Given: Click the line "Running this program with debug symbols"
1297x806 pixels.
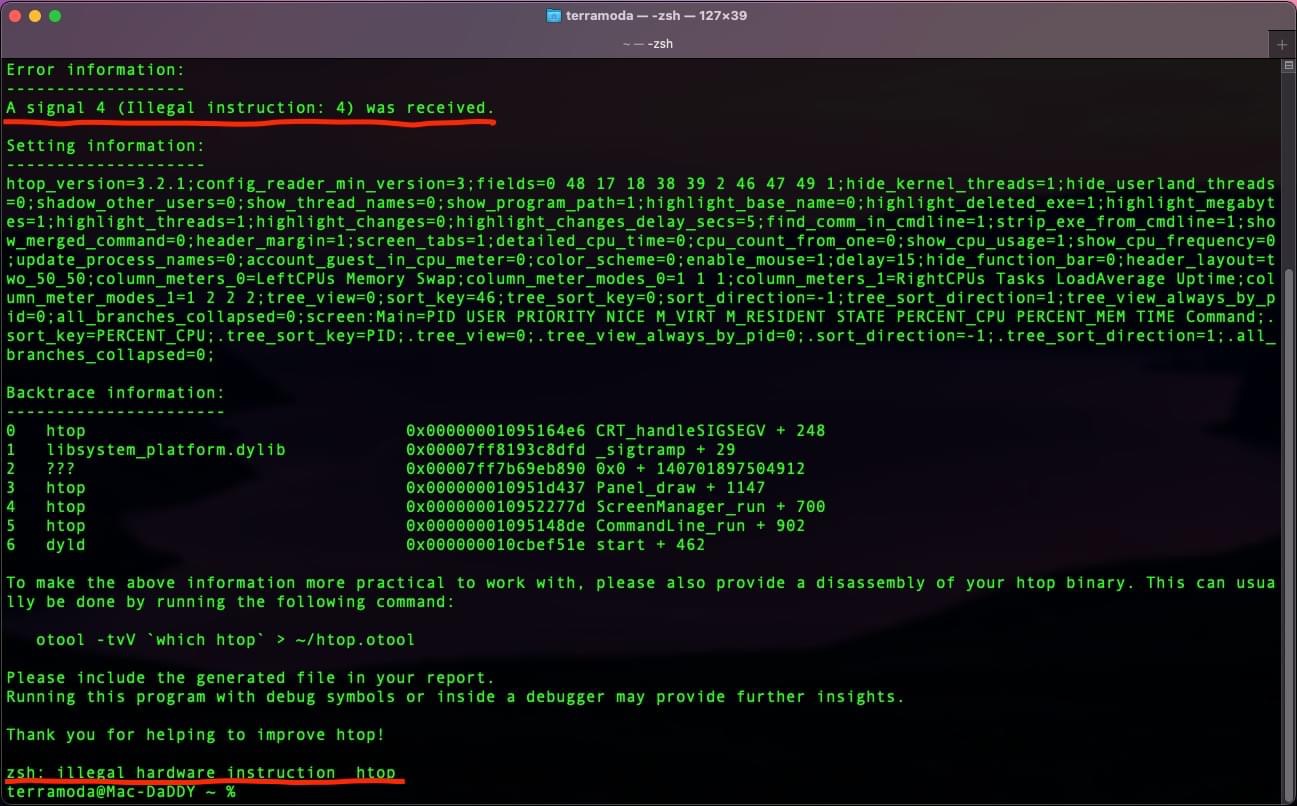Looking at the screenshot, I should [455, 697].
